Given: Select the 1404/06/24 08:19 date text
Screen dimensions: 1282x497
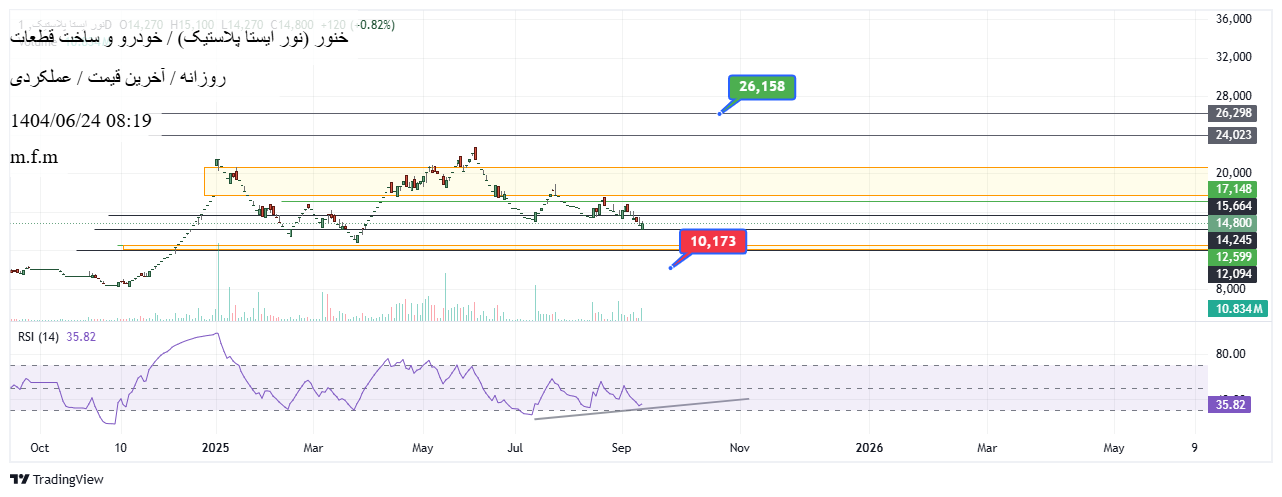Looking at the screenshot, I should (x=80, y=121).
